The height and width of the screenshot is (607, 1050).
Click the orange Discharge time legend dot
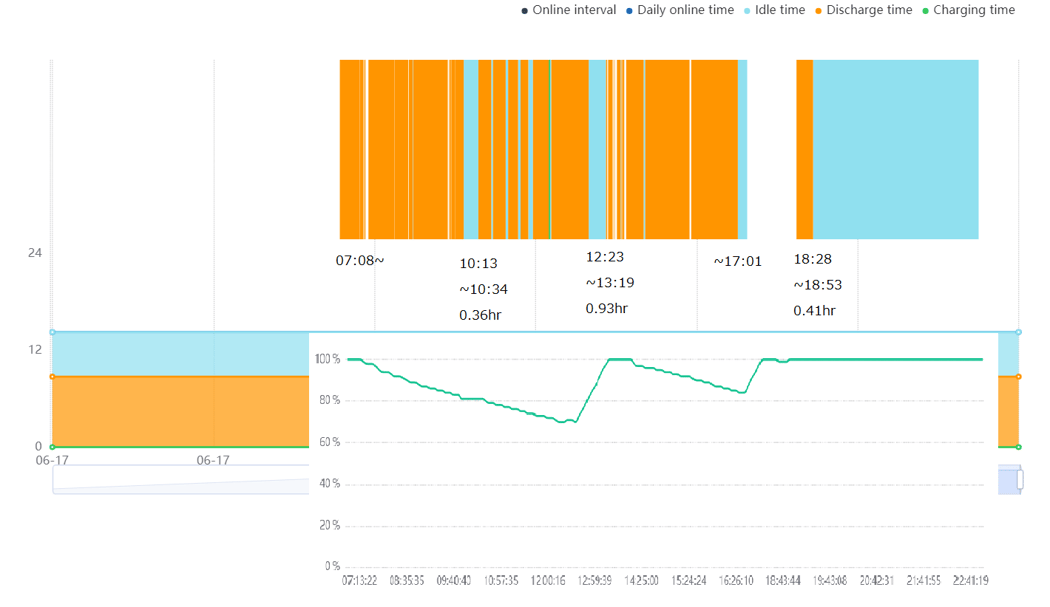click(818, 11)
